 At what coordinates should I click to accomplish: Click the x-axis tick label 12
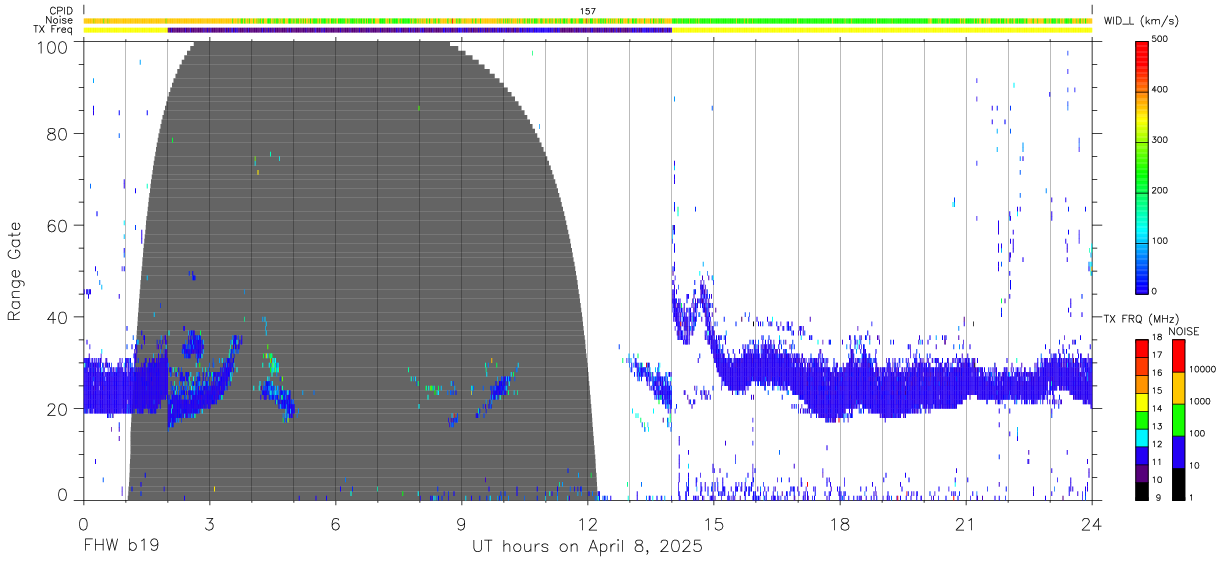tap(588, 523)
